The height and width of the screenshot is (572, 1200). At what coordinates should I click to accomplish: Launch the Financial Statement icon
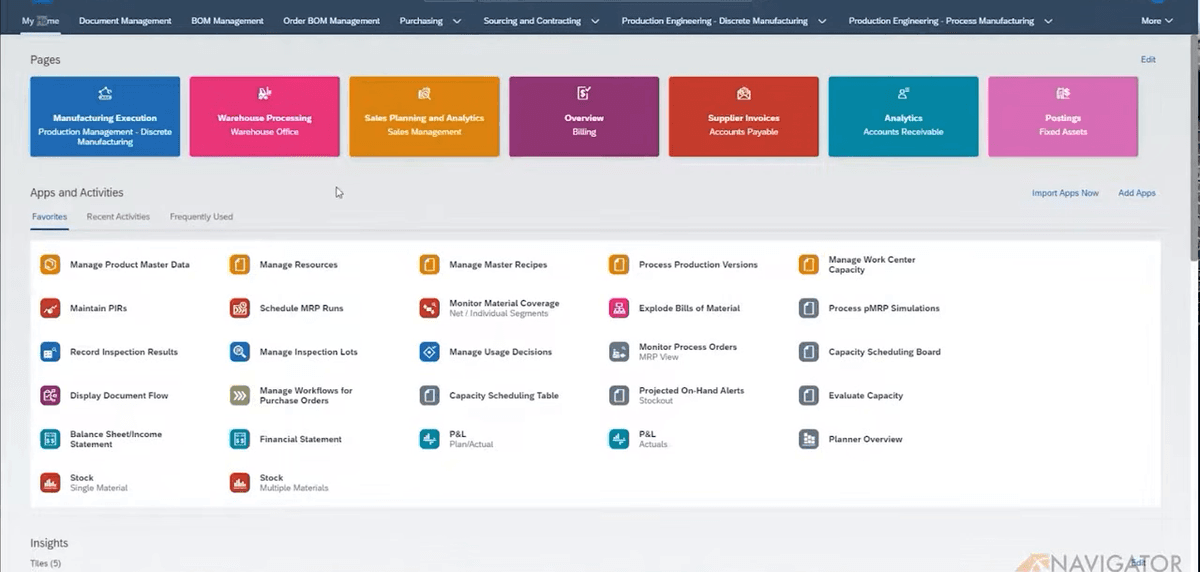(240, 439)
